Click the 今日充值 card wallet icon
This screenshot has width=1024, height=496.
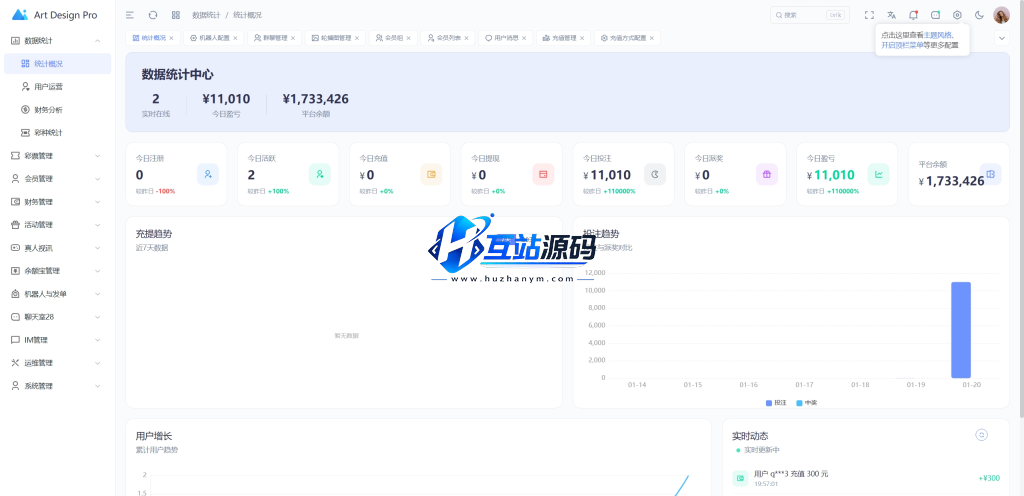click(431, 174)
